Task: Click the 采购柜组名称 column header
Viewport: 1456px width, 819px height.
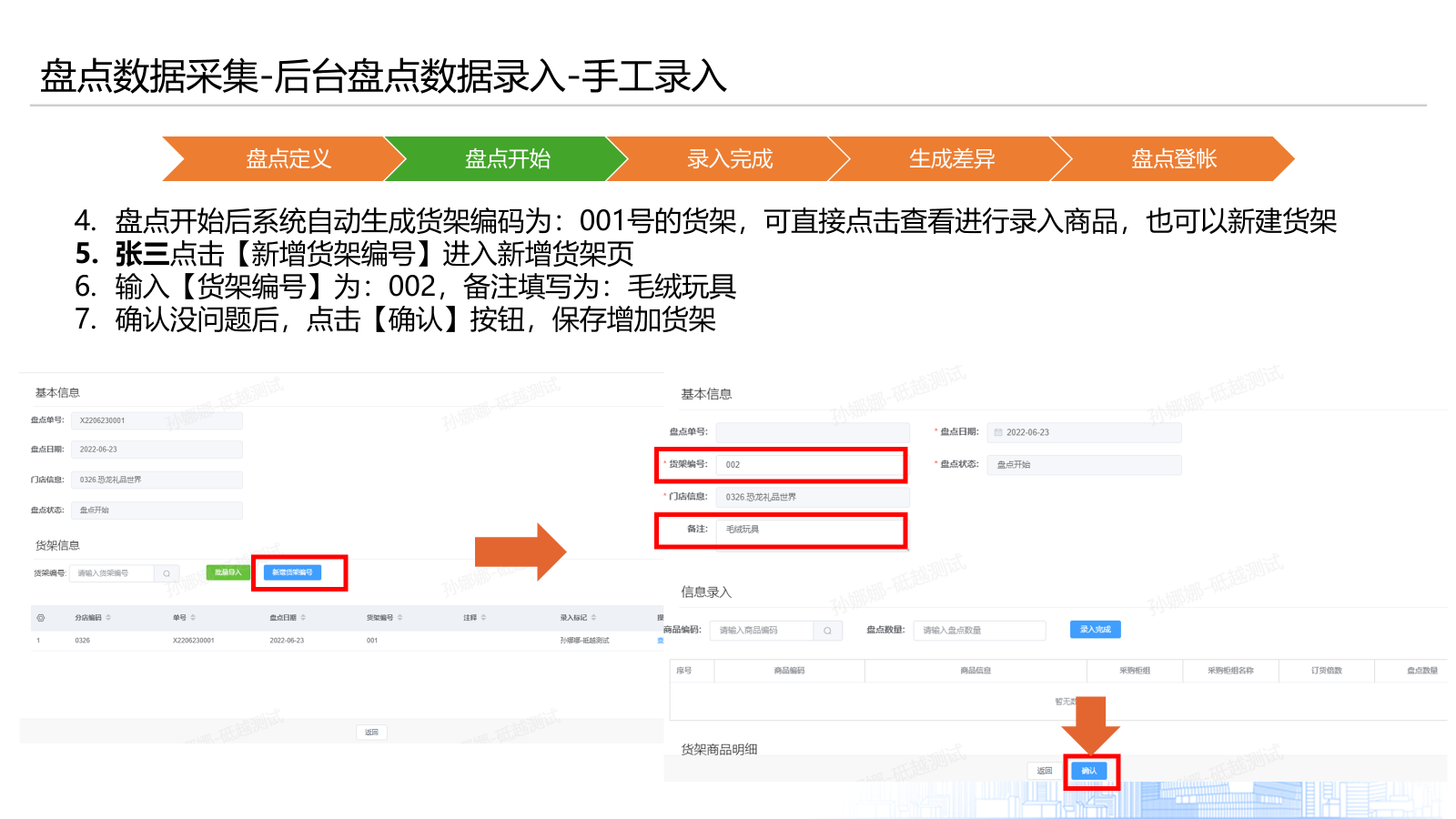Action: click(1230, 671)
